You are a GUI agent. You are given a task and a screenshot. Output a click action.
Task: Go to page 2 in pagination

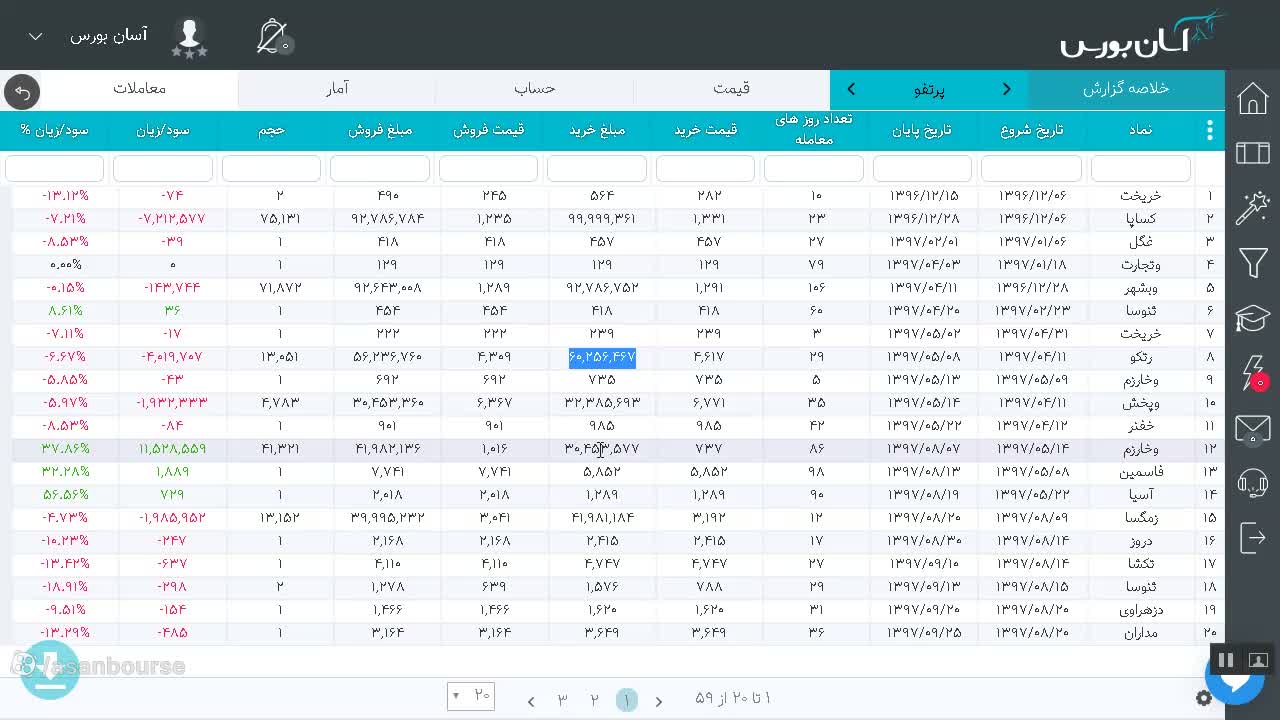click(x=594, y=699)
